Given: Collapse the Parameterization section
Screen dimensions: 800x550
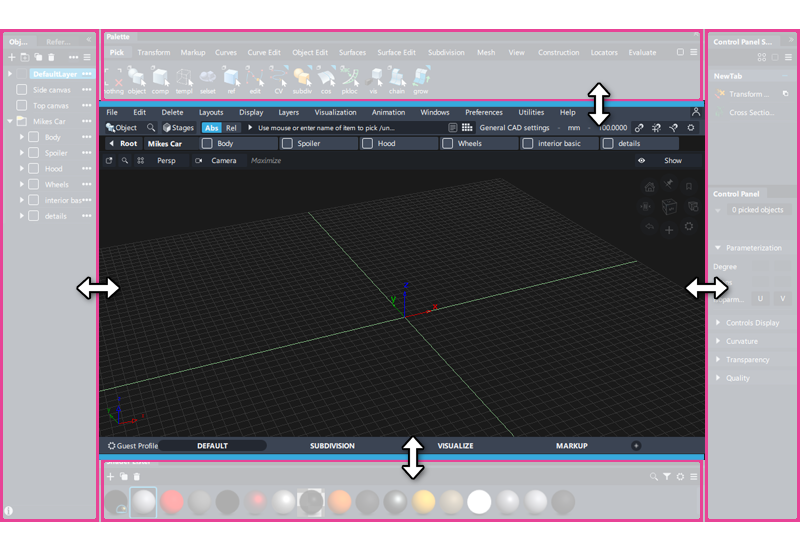Looking at the screenshot, I should [x=718, y=248].
